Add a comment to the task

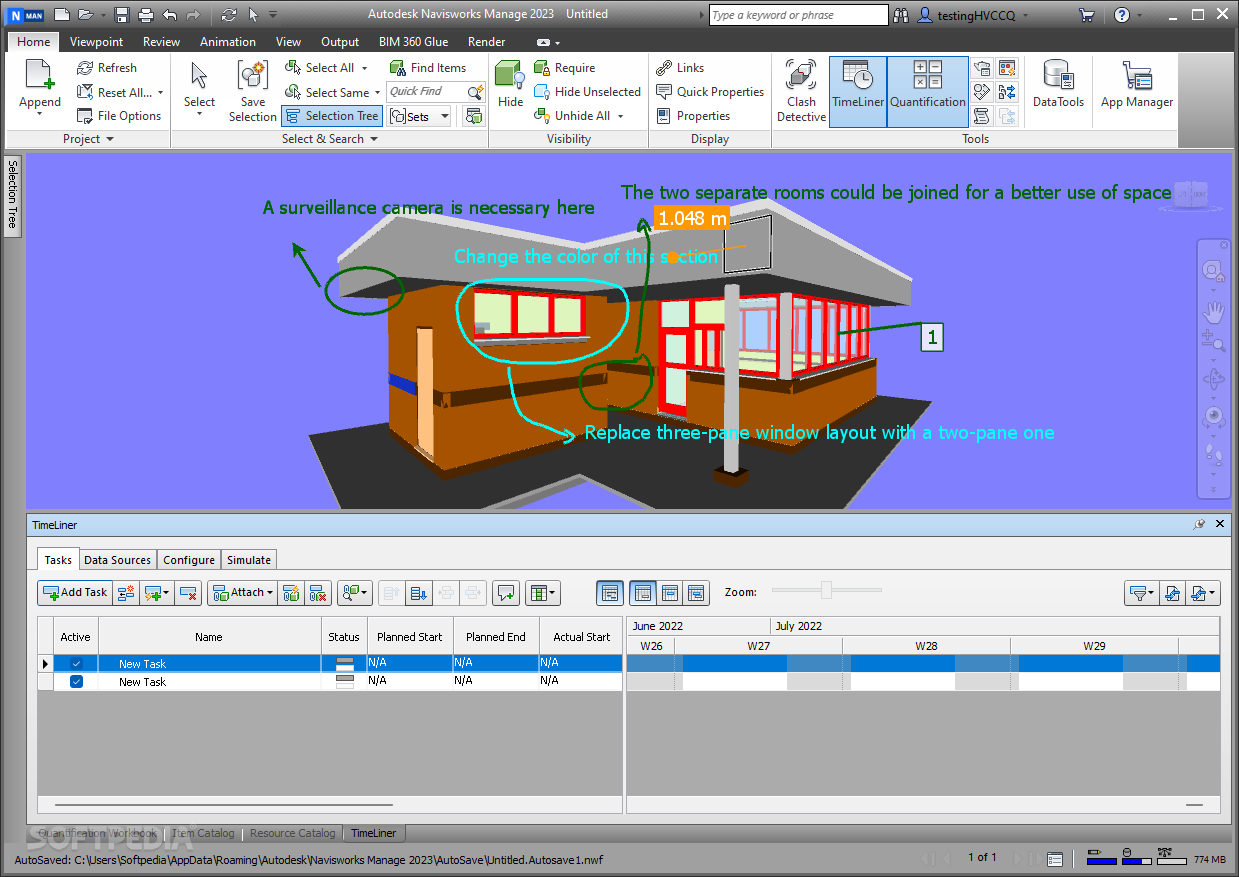click(507, 593)
